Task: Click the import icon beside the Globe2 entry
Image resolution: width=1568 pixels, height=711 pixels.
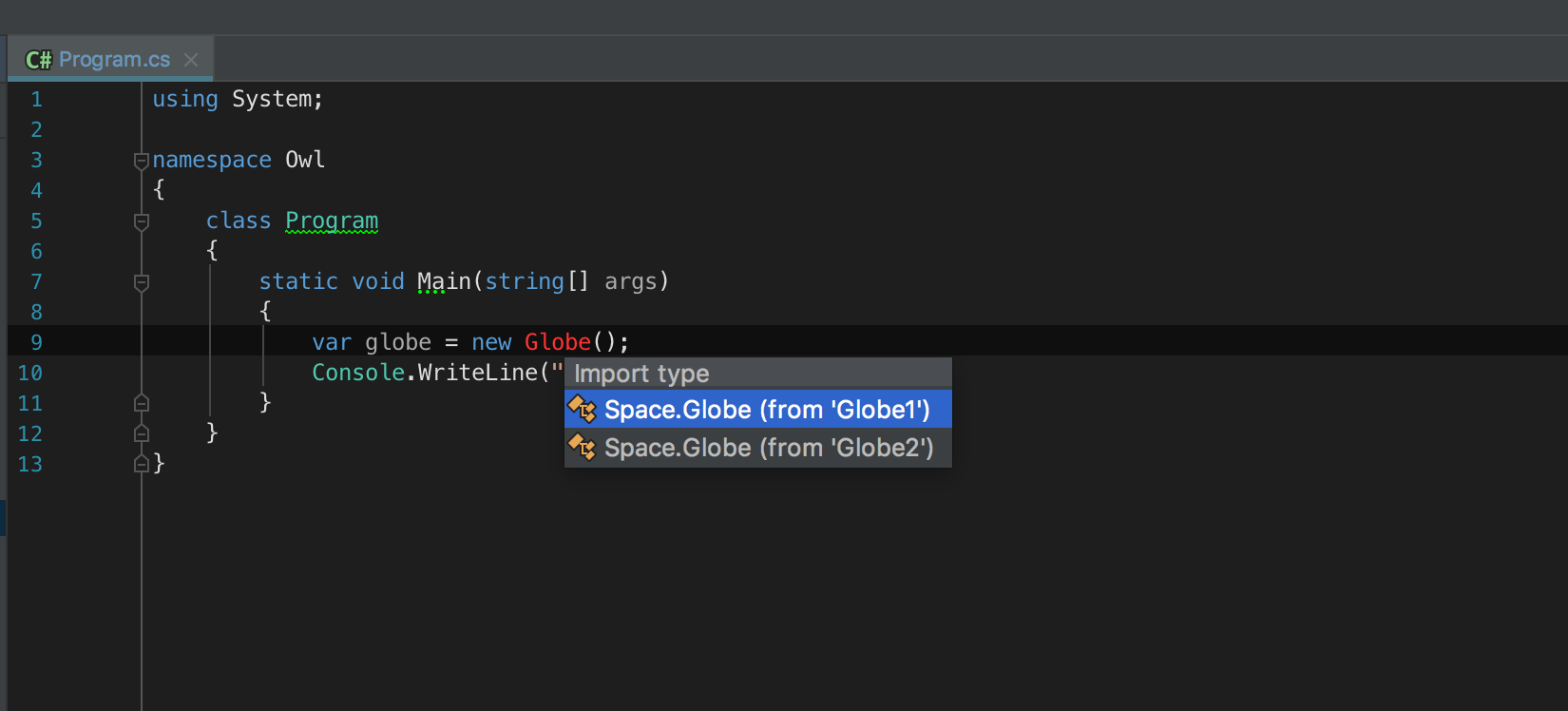Action: (582, 448)
